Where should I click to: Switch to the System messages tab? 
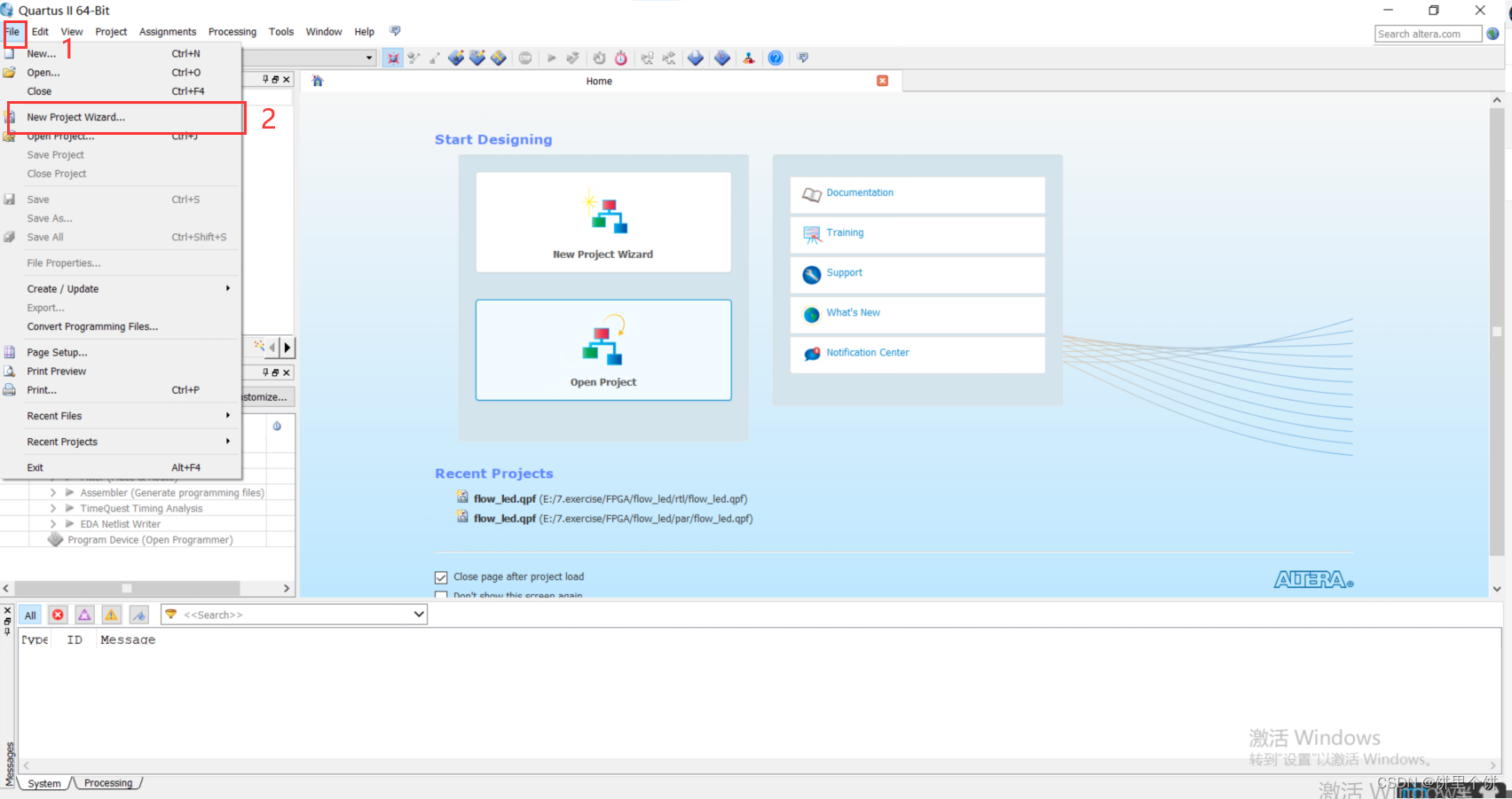click(44, 783)
